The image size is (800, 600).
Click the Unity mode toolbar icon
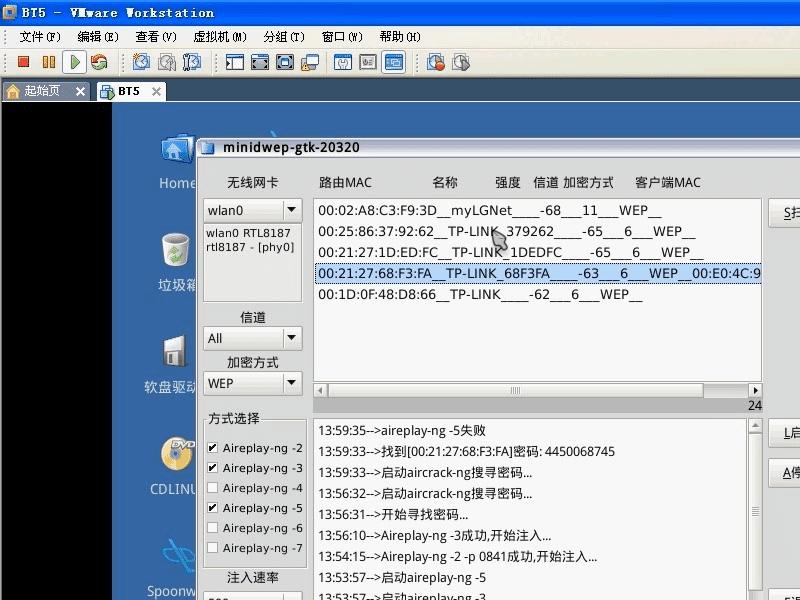click(x=310, y=62)
